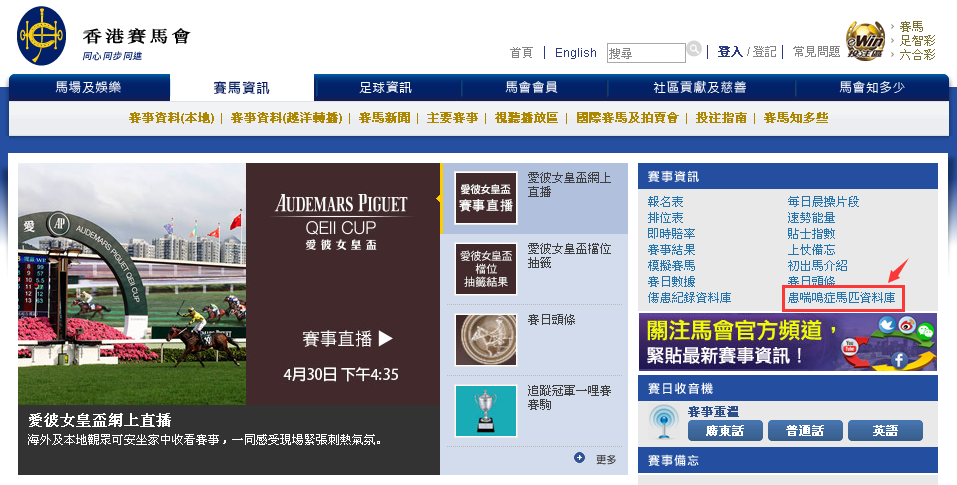
Task: Click the Hong Kong Jockey Club logo
Action: click(x=42, y=36)
